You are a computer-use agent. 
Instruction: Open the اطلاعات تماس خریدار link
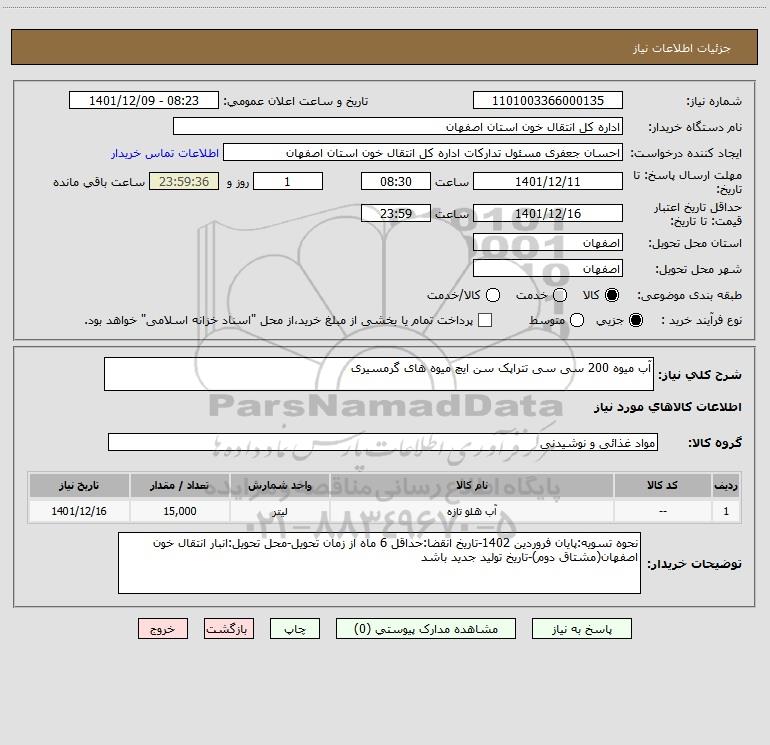[x=165, y=153]
